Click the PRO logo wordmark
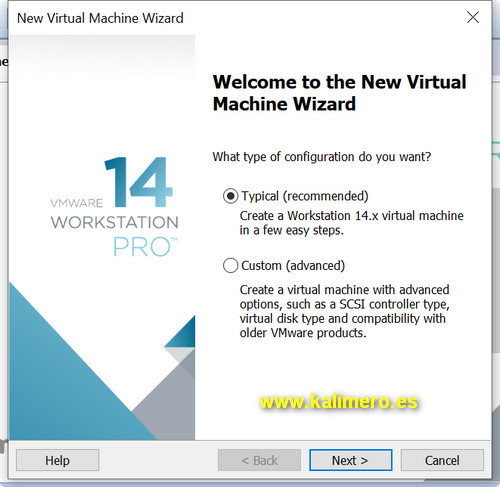Image resolution: width=500 pixels, height=487 pixels. 146,247
